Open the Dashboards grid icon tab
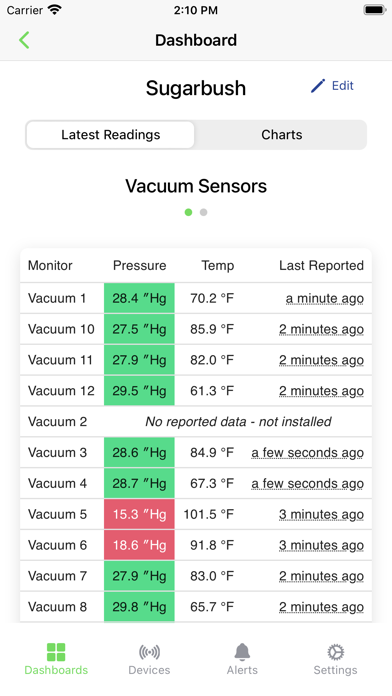The height and width of the screenshot is (696, 392). (x=56, y=652)
